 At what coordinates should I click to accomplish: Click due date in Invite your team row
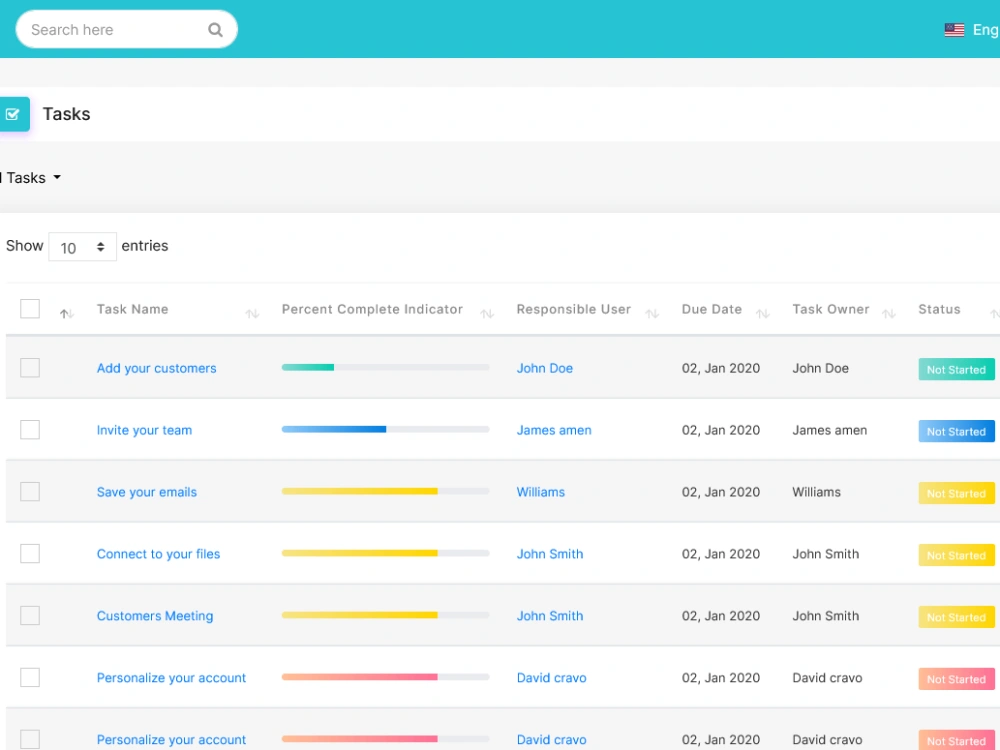(x=721, y=430)
